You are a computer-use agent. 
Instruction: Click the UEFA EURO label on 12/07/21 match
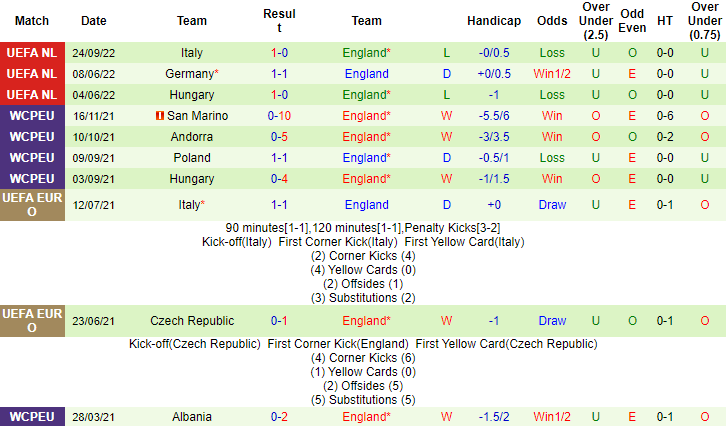point(32,204)
